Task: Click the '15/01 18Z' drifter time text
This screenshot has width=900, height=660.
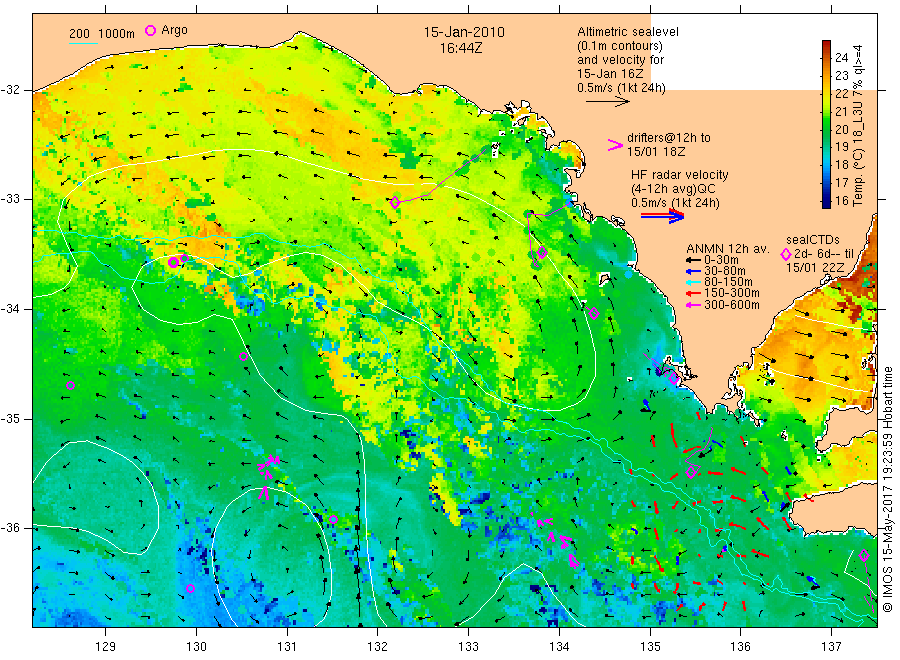Action: 656,152
